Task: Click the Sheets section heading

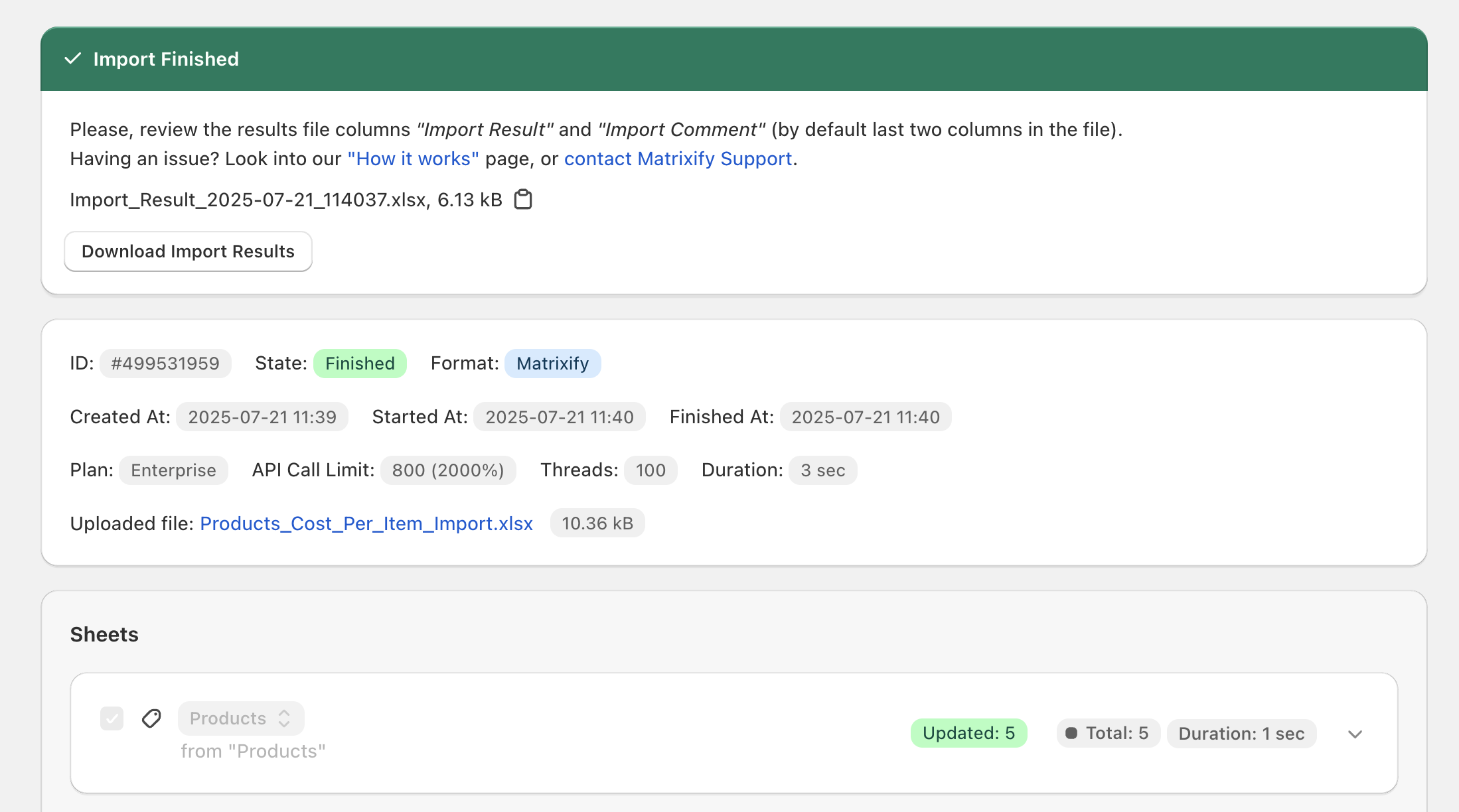Action: click(104, 635)
